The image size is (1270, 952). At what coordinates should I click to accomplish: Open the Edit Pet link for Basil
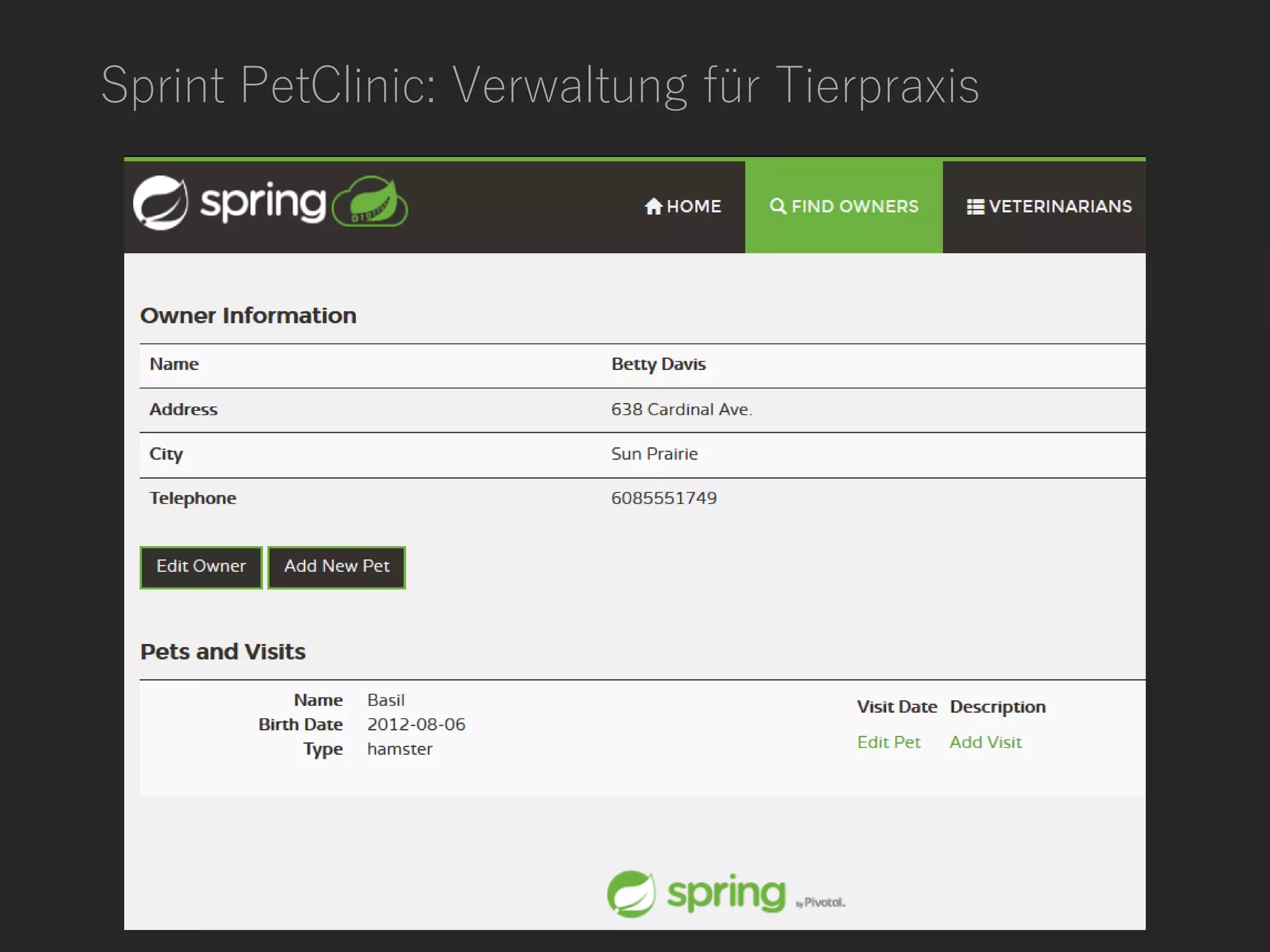(x=889, y=742)
